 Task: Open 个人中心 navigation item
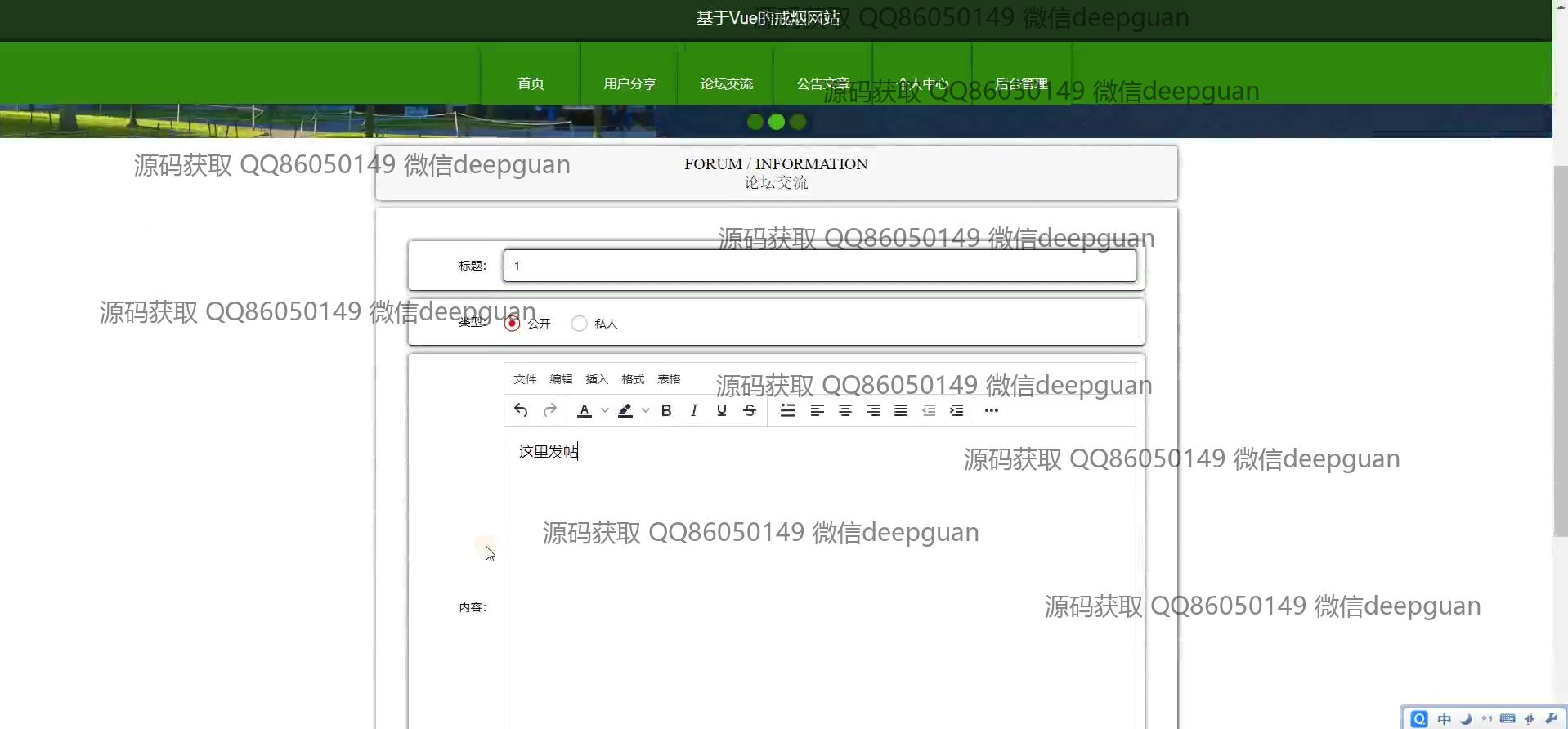coord(923,83)
